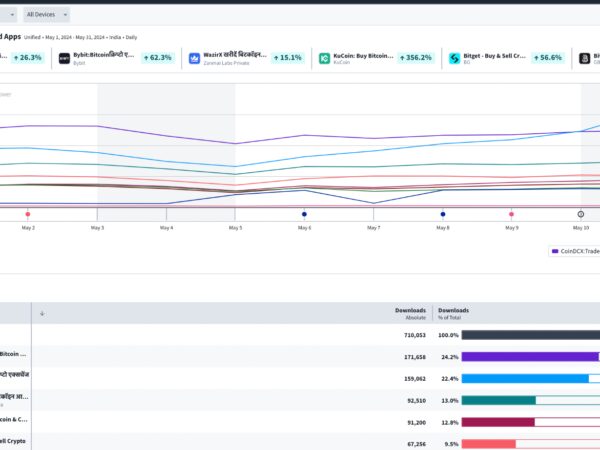Open the KuCoin: Buy Bitcoin app title
The image size is (600, 450).
point(363,55)
